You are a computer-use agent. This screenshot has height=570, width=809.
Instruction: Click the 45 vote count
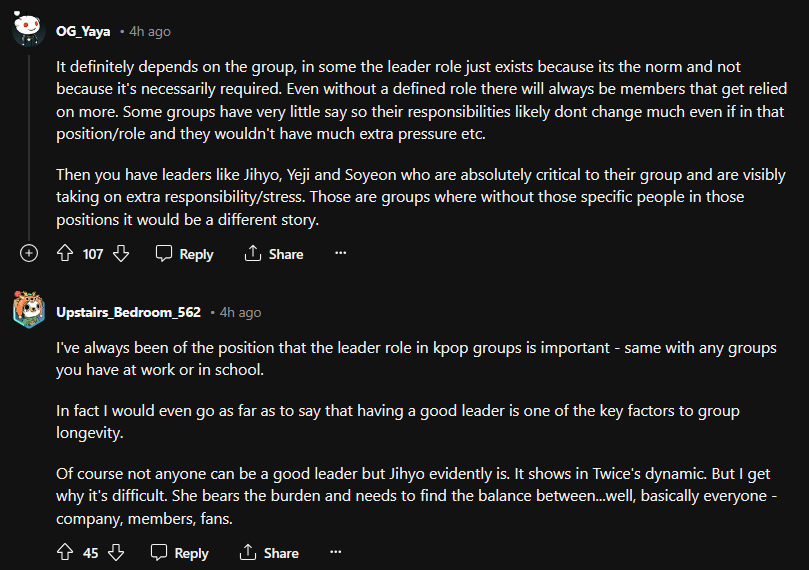point(91,552)
